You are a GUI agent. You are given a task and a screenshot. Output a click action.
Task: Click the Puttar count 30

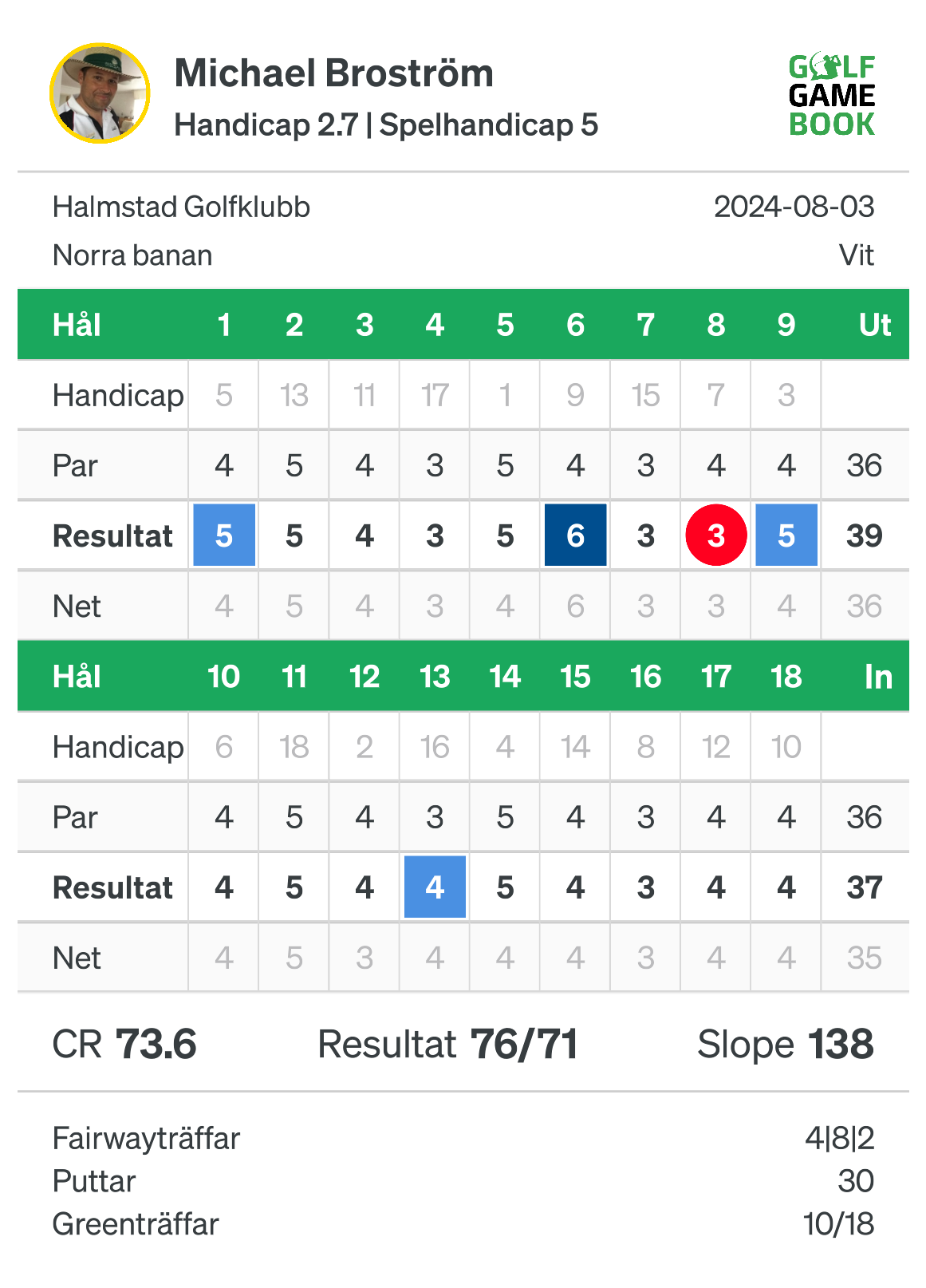click(856, 1181)
